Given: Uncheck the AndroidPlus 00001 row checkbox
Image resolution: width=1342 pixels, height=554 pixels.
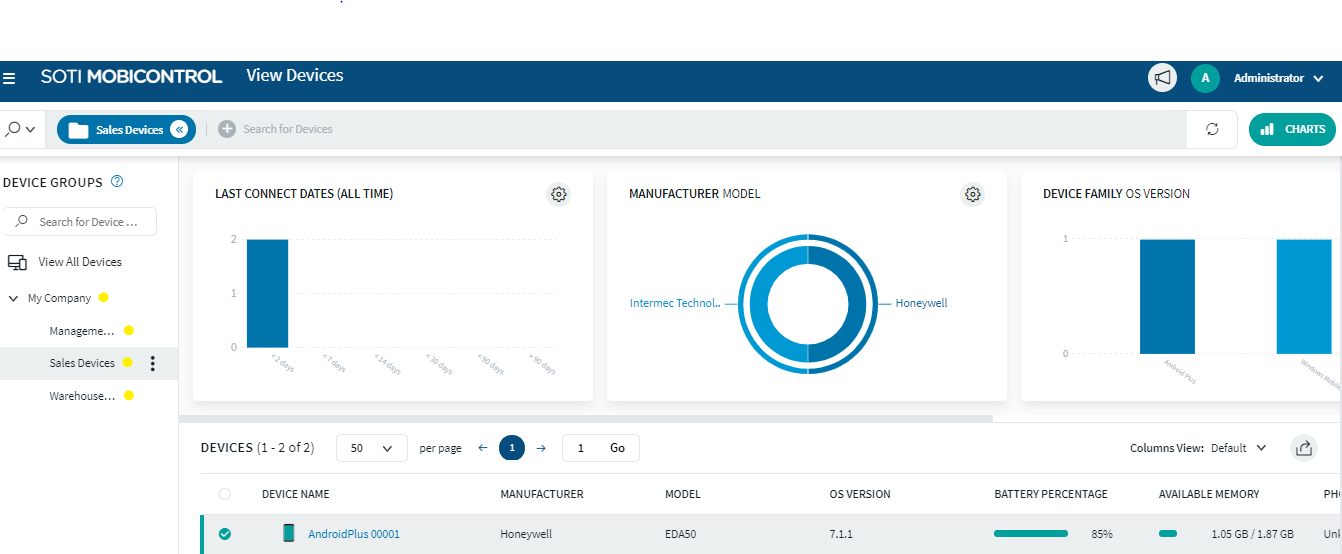Looking at the screenshot, I should [224, 534].
